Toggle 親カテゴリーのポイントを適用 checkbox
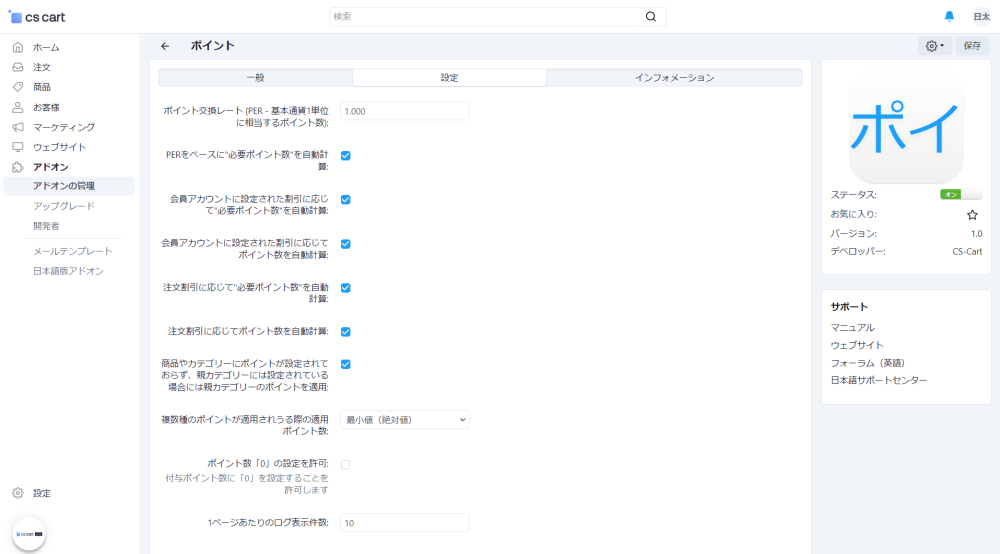The image size is (1000, 554). (346, 364)
